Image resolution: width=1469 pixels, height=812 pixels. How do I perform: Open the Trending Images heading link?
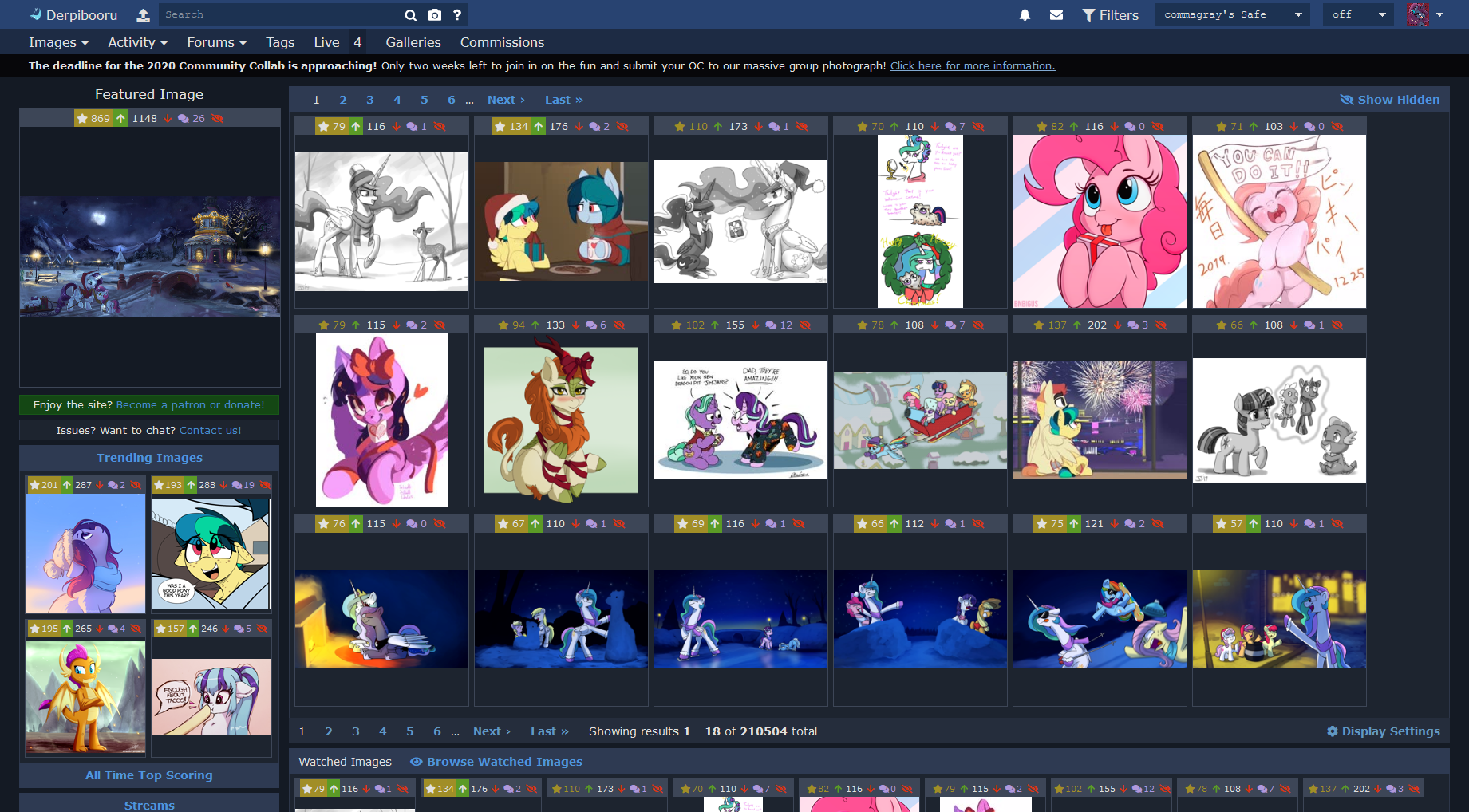point(149,457)
